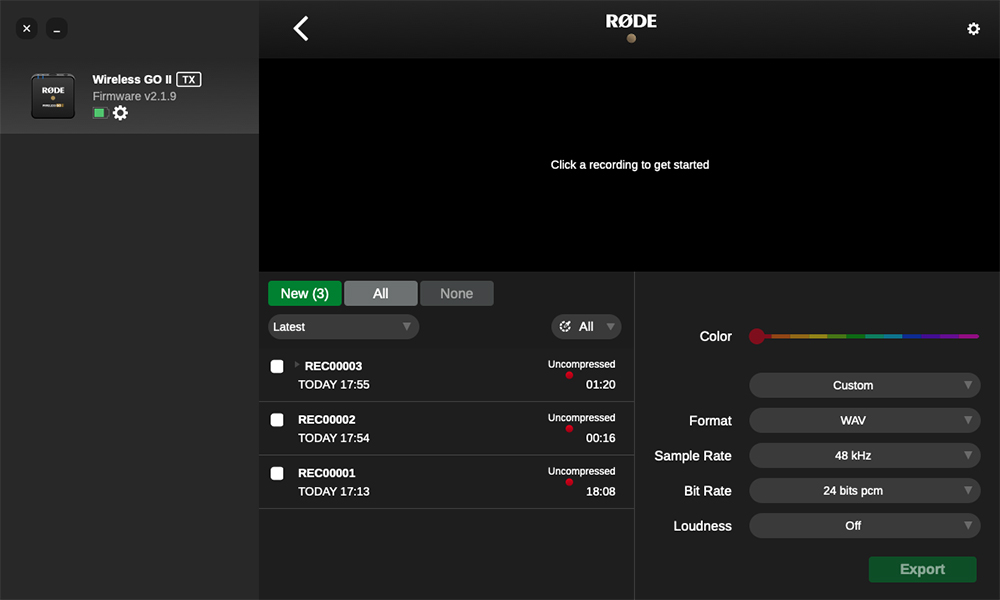Click the purple end of Color slider
The height and width of the screenshot is (600, 1000).
pos(968,336)
